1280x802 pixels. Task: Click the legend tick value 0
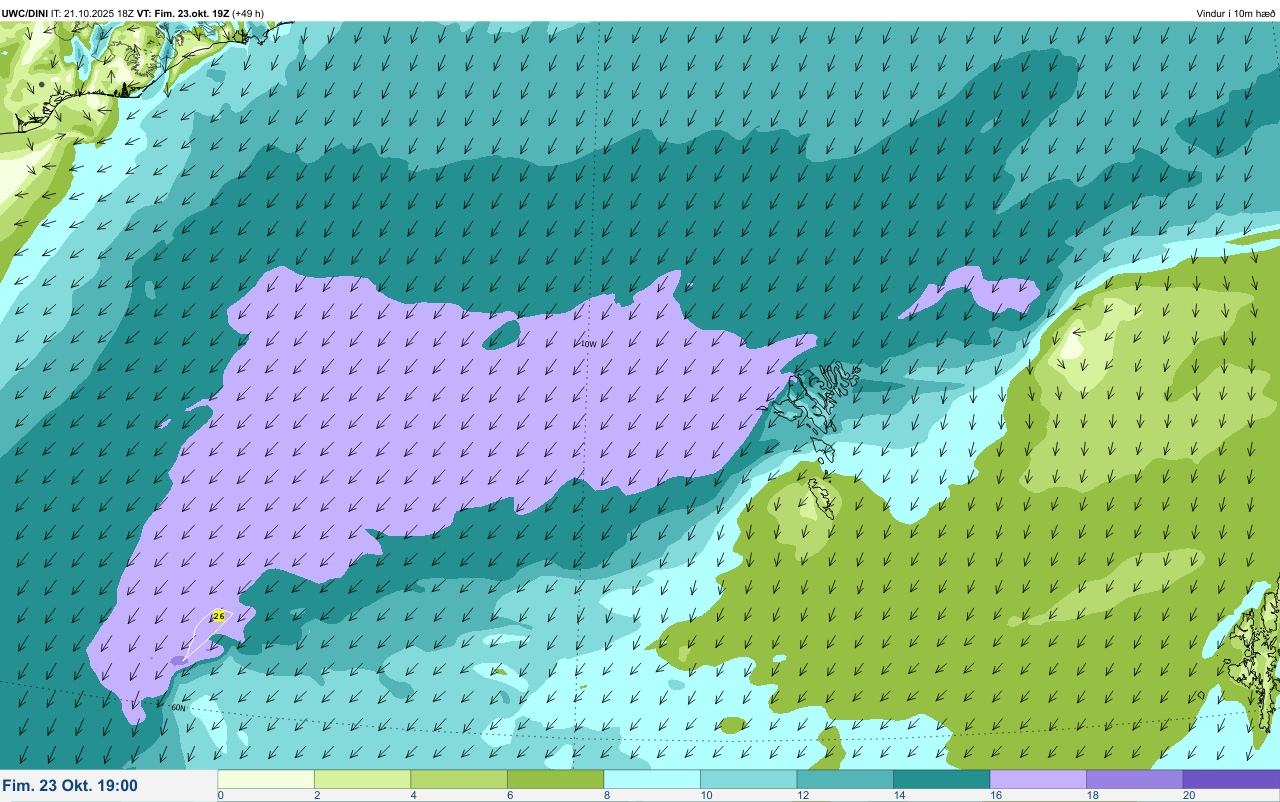(220, 795)
